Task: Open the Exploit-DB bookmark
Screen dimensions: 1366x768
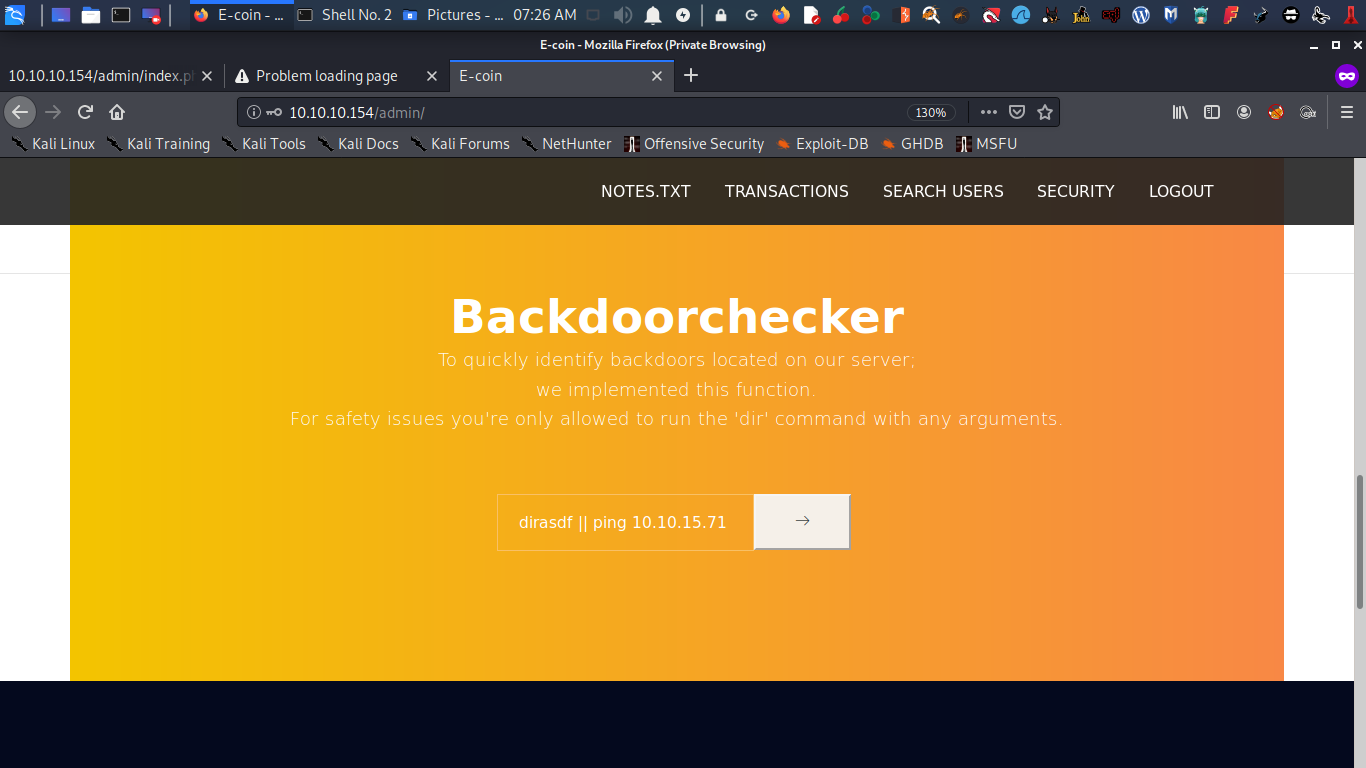Action: pyautogui.click(x=822, y=144)
